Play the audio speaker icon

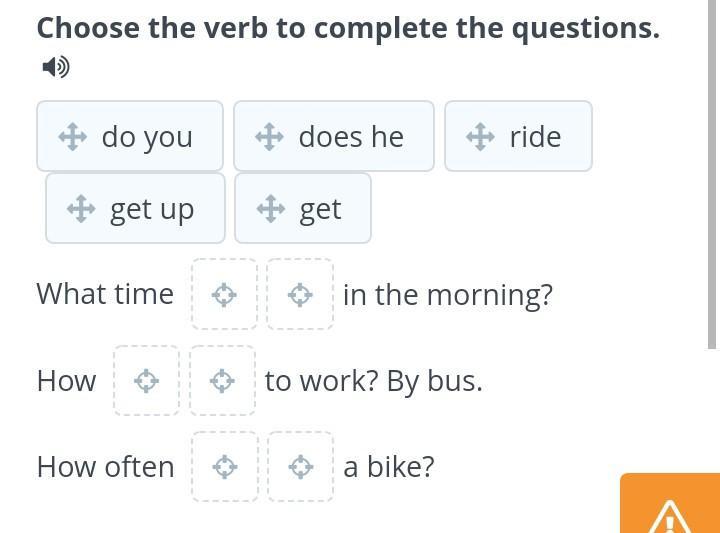point(55,67)
